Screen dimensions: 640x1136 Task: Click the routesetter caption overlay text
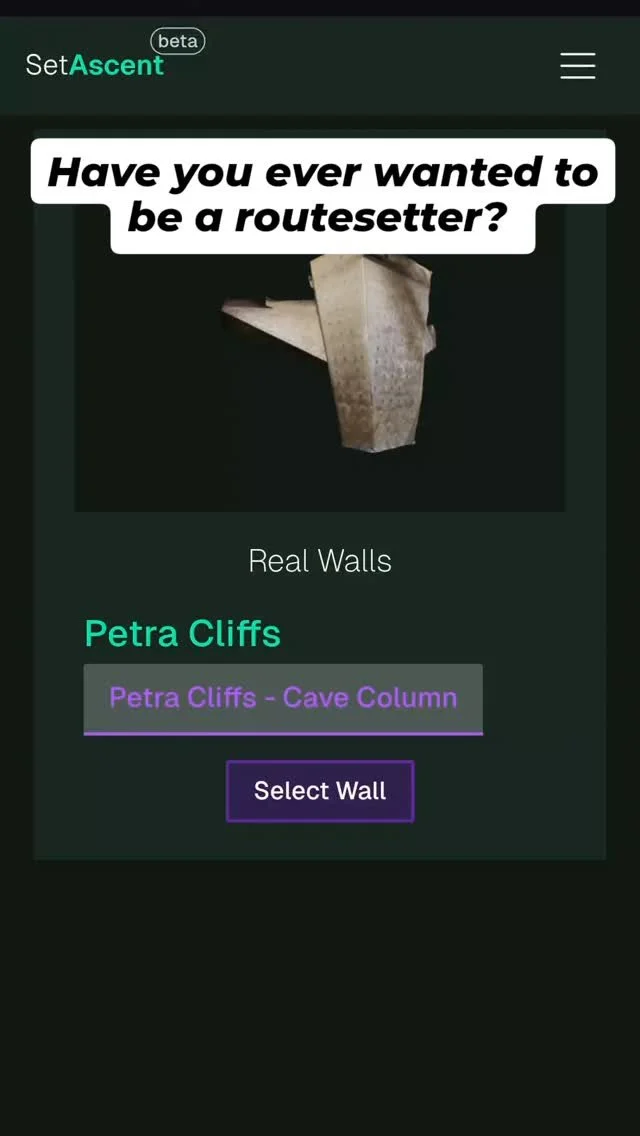point(323,196)
